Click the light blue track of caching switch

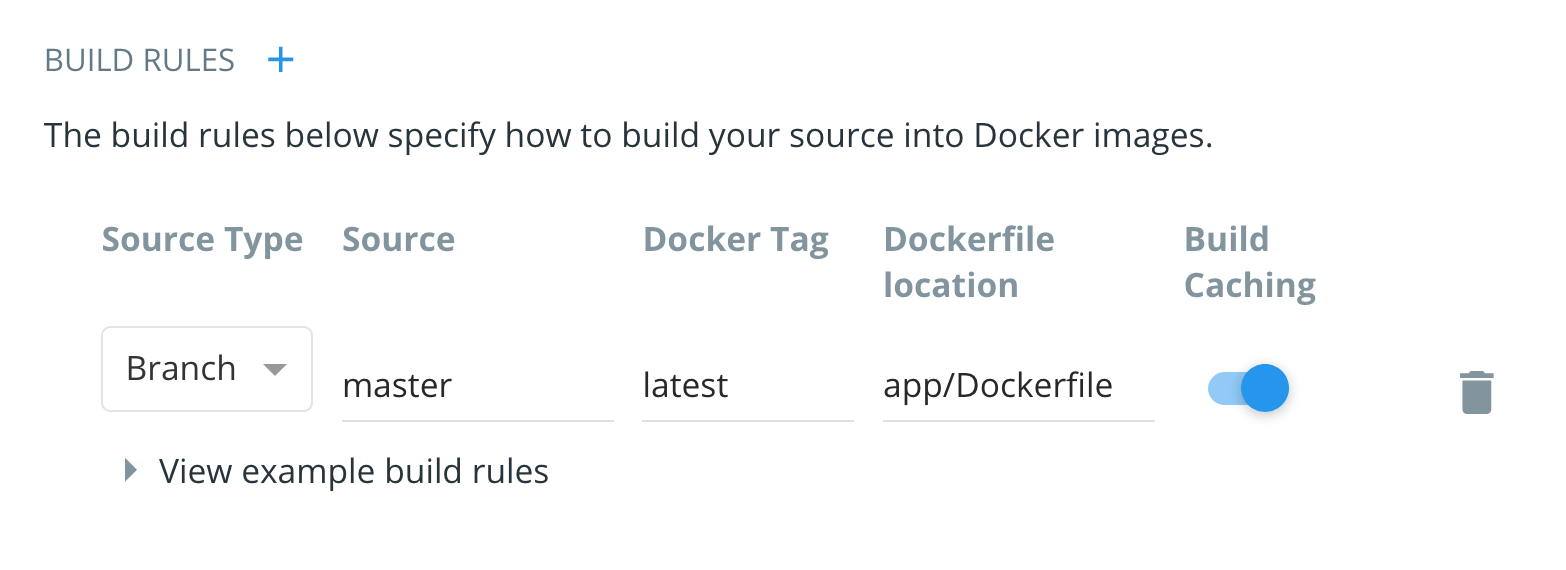(x=1223, y=388)
